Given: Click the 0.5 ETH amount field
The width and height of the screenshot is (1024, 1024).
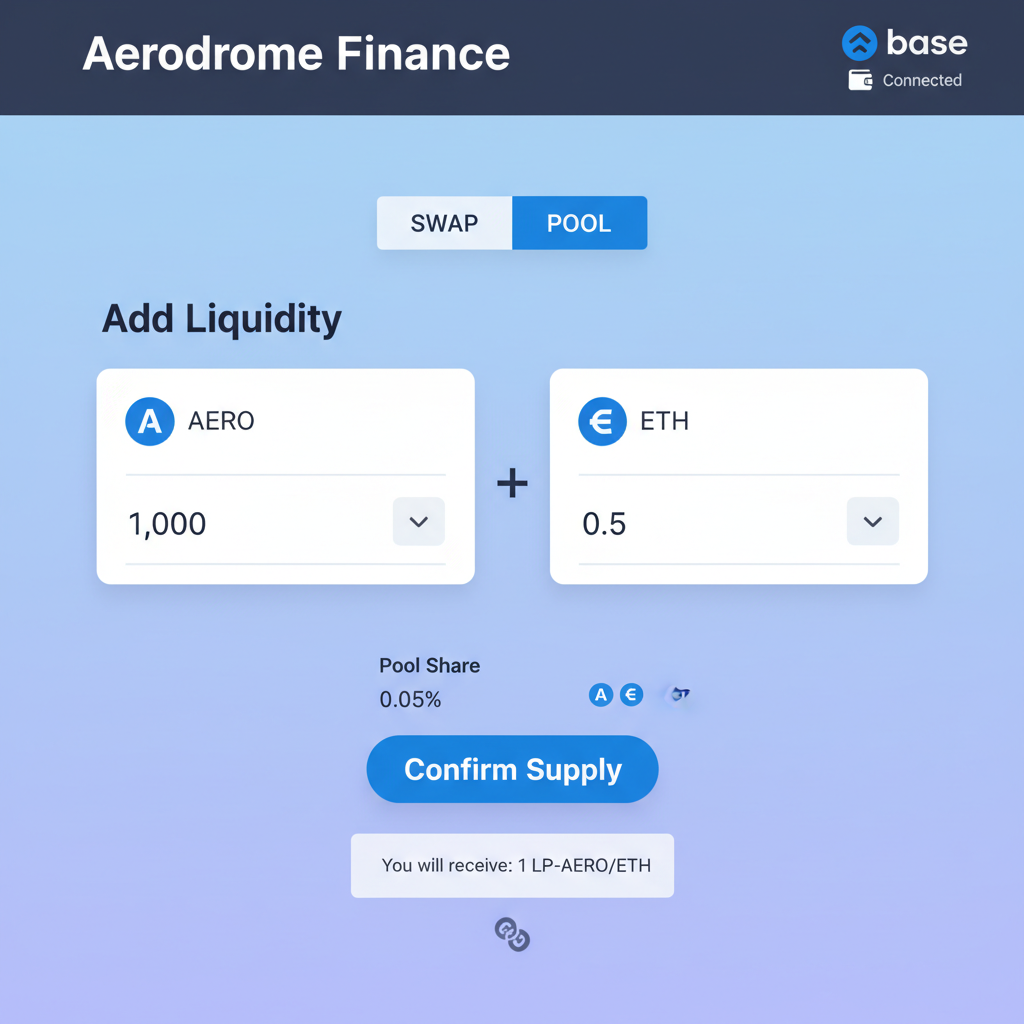Looking at the screenshot, I should coord(604,522).
